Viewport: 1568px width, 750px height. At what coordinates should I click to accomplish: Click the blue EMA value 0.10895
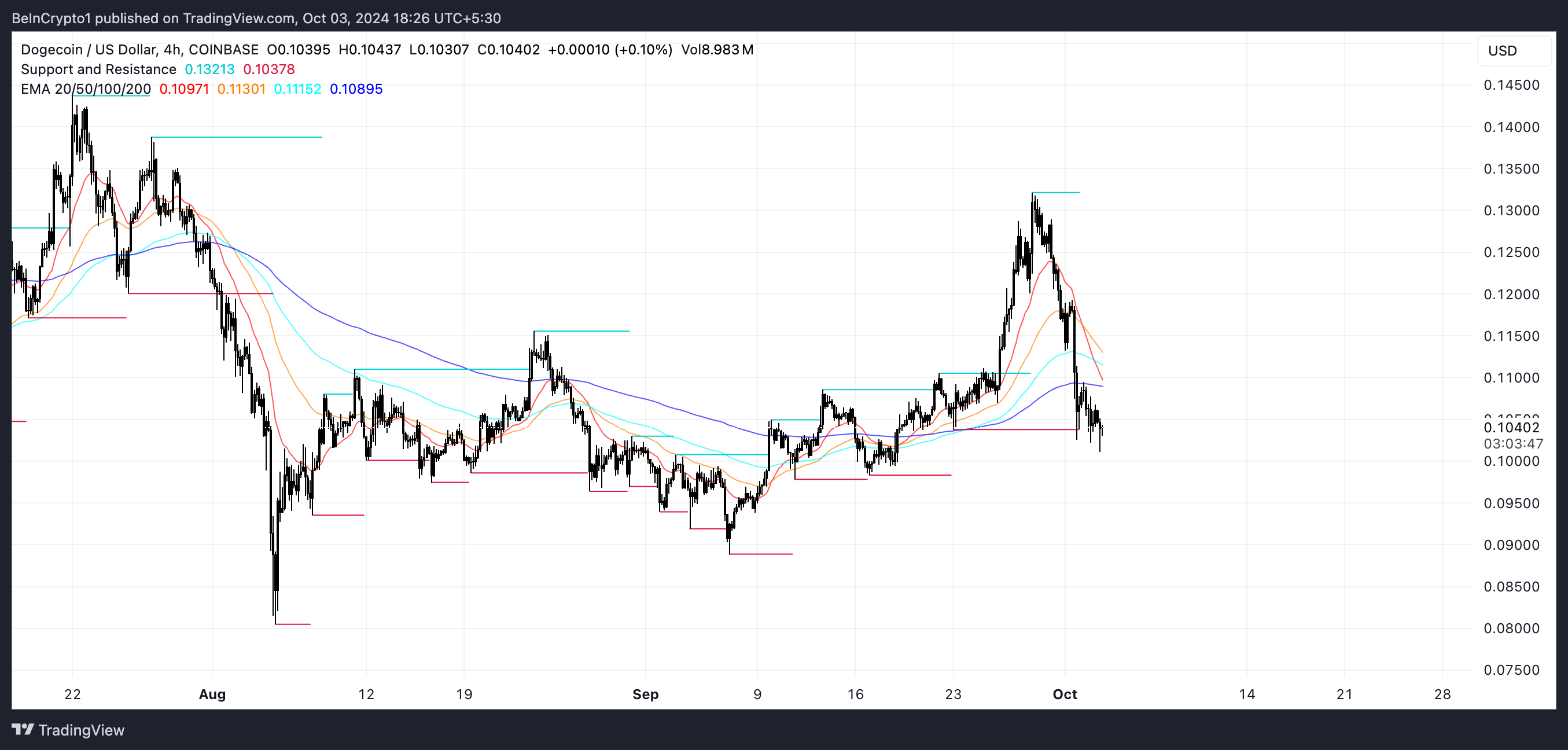coord(355,89)
